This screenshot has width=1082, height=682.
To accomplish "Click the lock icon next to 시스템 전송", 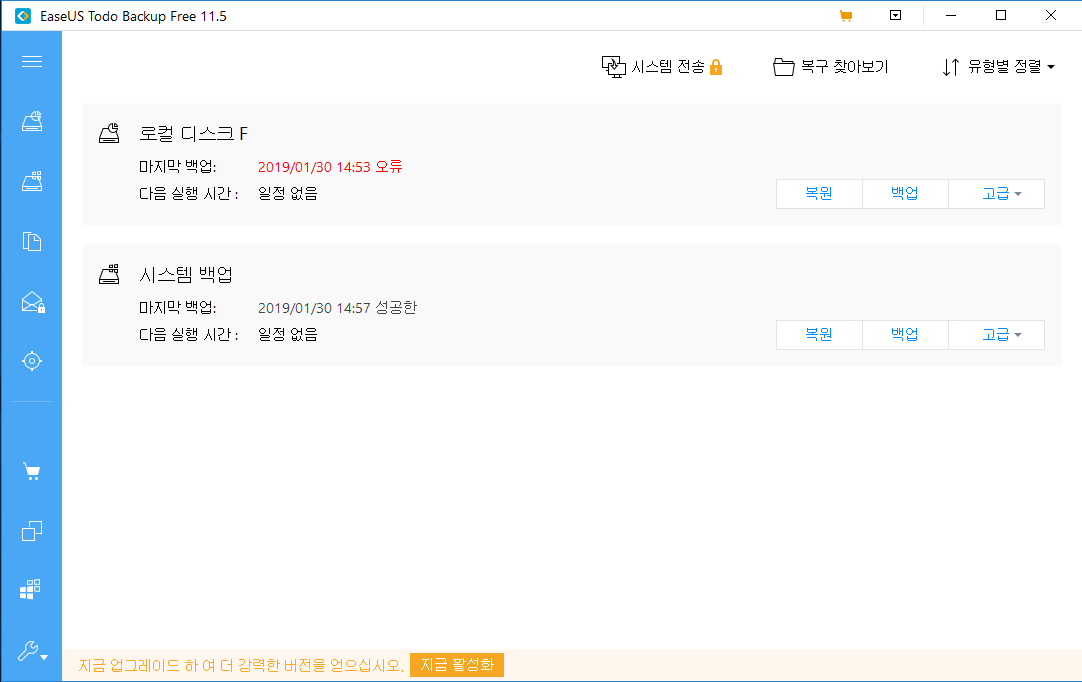I will (x=716, y=67).
